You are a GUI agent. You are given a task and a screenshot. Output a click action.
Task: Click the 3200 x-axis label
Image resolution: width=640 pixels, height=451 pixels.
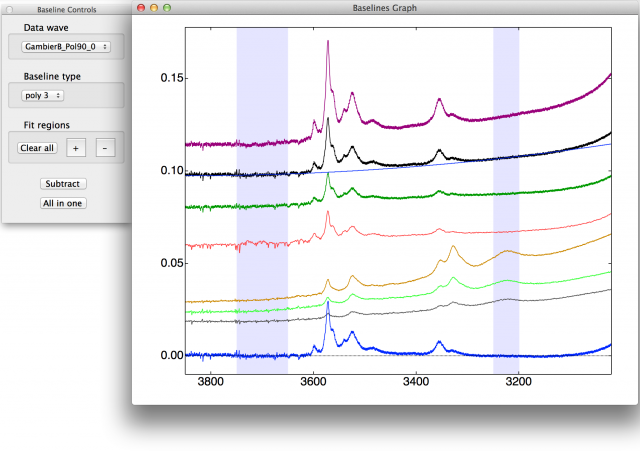point(518,382)
